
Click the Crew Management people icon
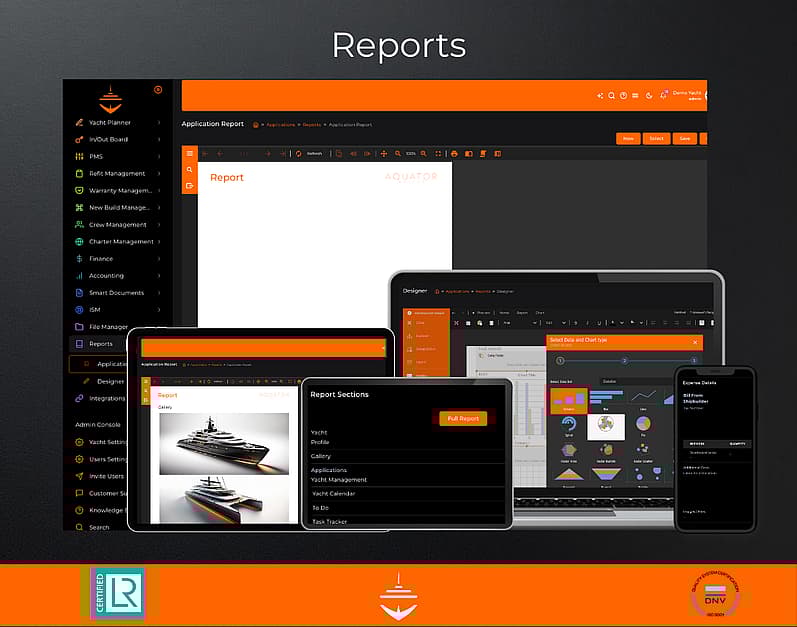tap(79, 225)
